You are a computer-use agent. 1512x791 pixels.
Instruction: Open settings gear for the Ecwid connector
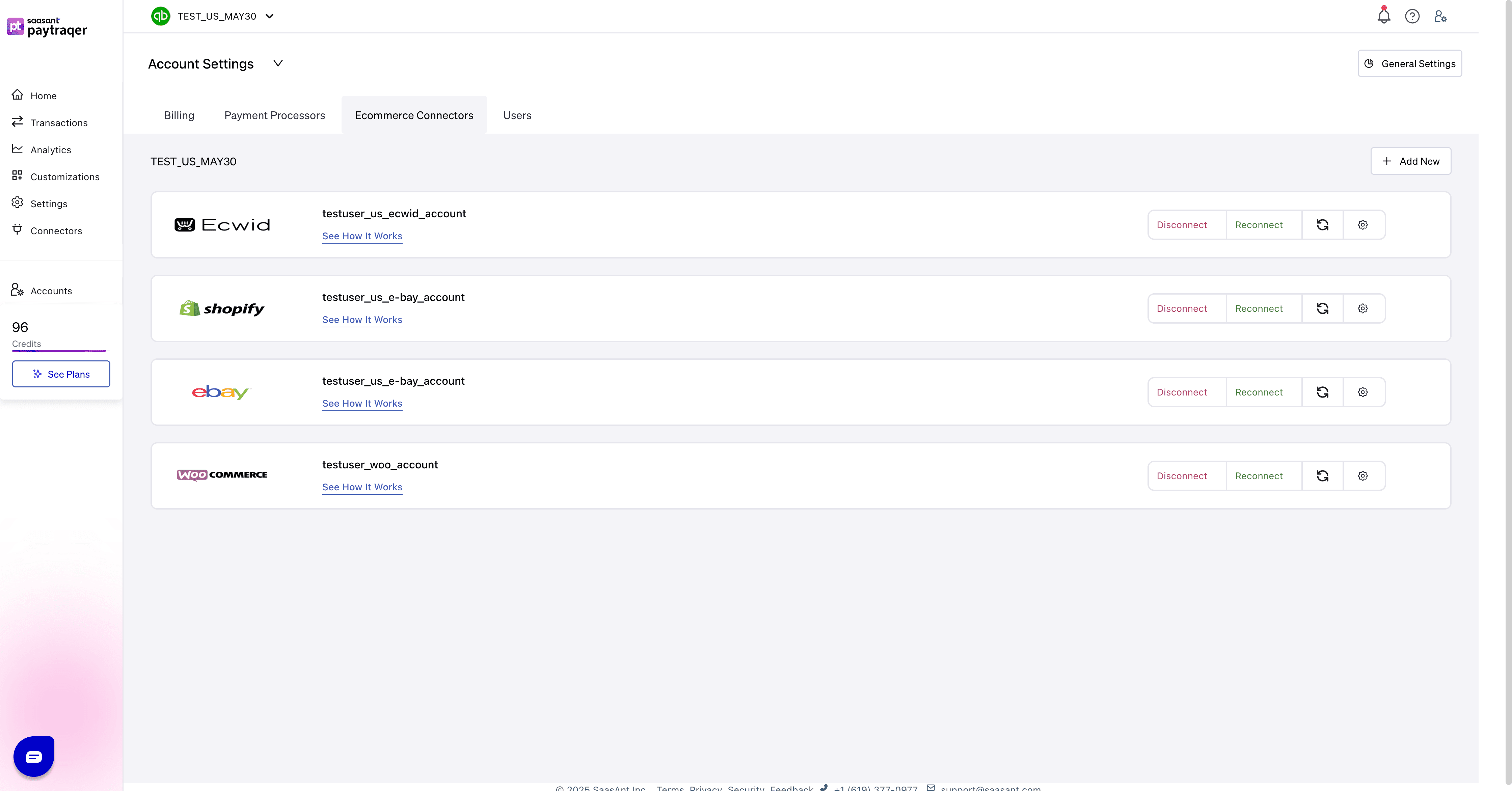coord(1363,225)
